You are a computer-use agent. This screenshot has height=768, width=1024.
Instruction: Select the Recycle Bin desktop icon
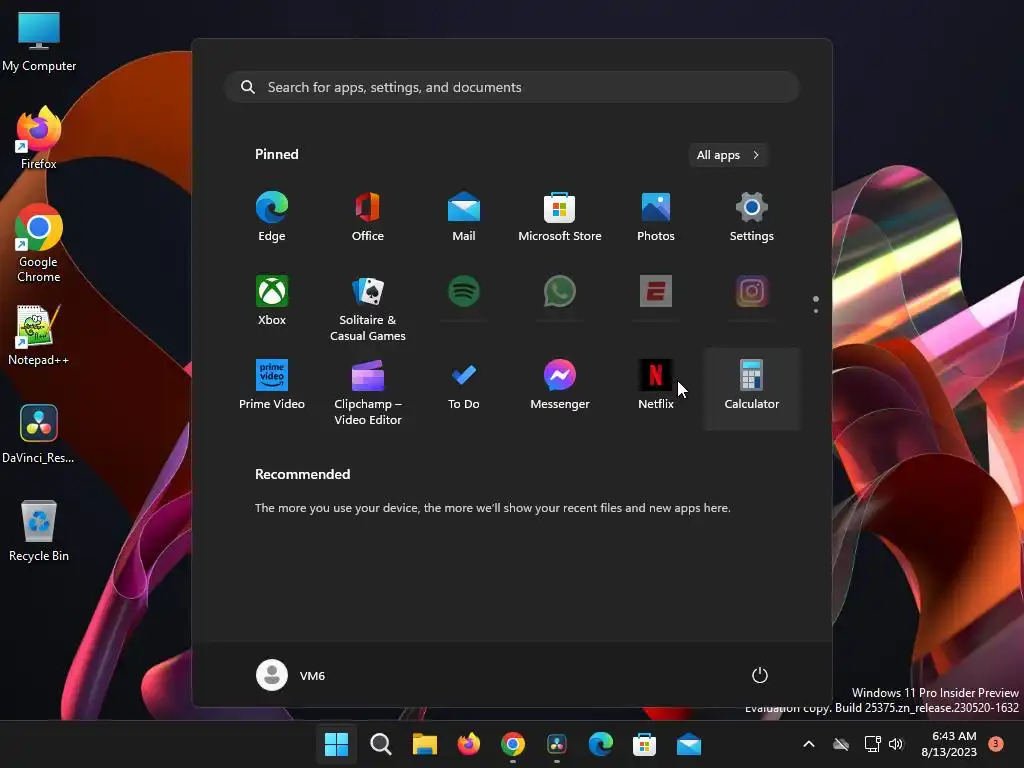(x=39, y=531)
